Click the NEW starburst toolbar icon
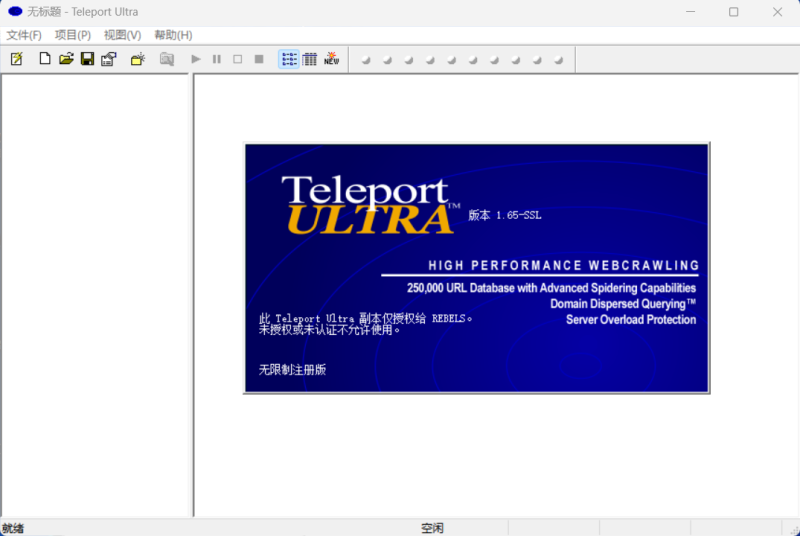 (x=332, y=59)
